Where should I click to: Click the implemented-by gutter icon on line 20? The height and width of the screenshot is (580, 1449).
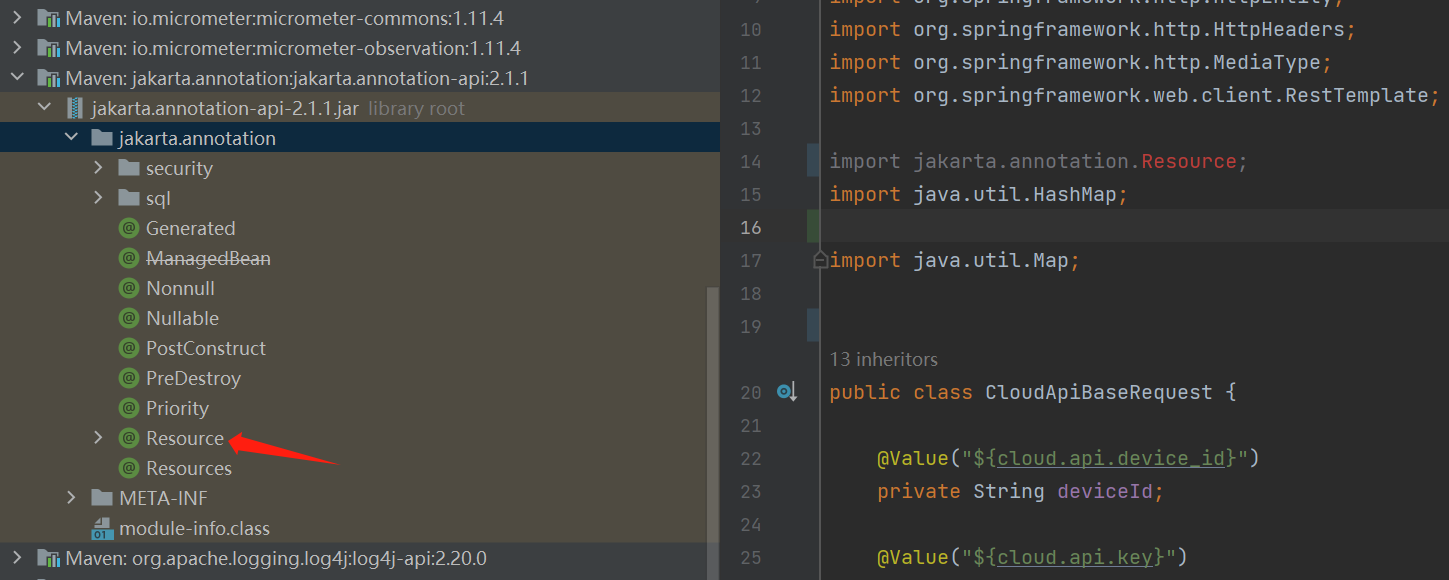tap(787, 392)
